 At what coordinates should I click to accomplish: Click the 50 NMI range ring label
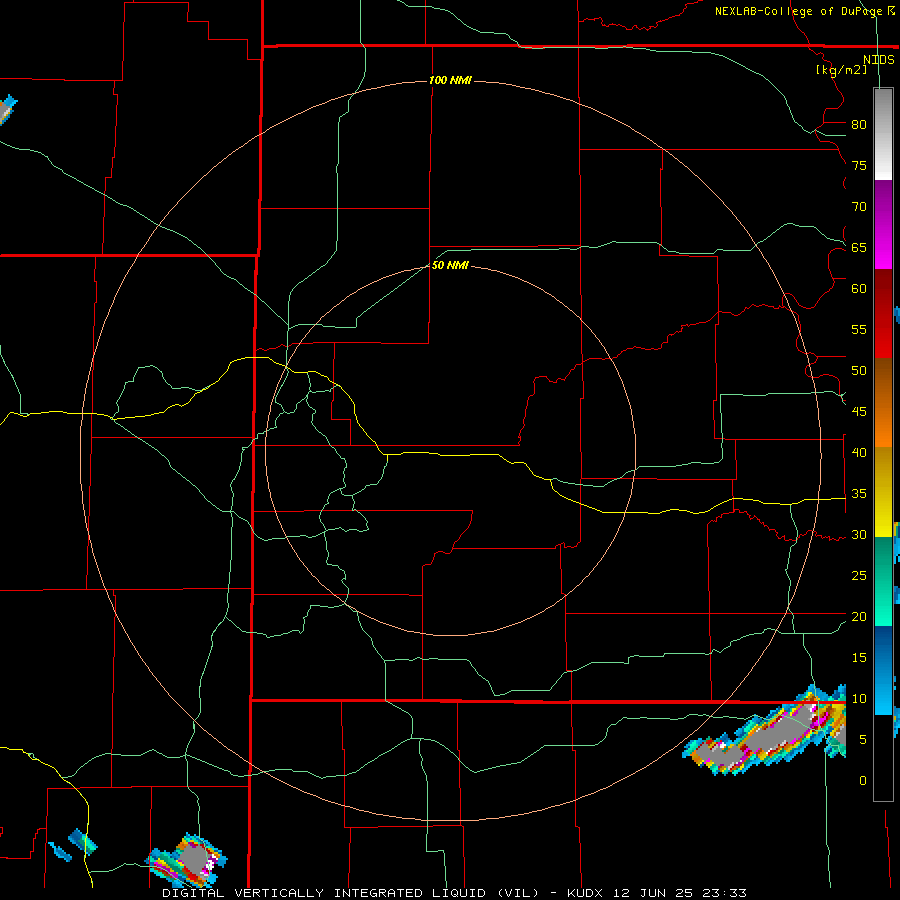[450, 265]
